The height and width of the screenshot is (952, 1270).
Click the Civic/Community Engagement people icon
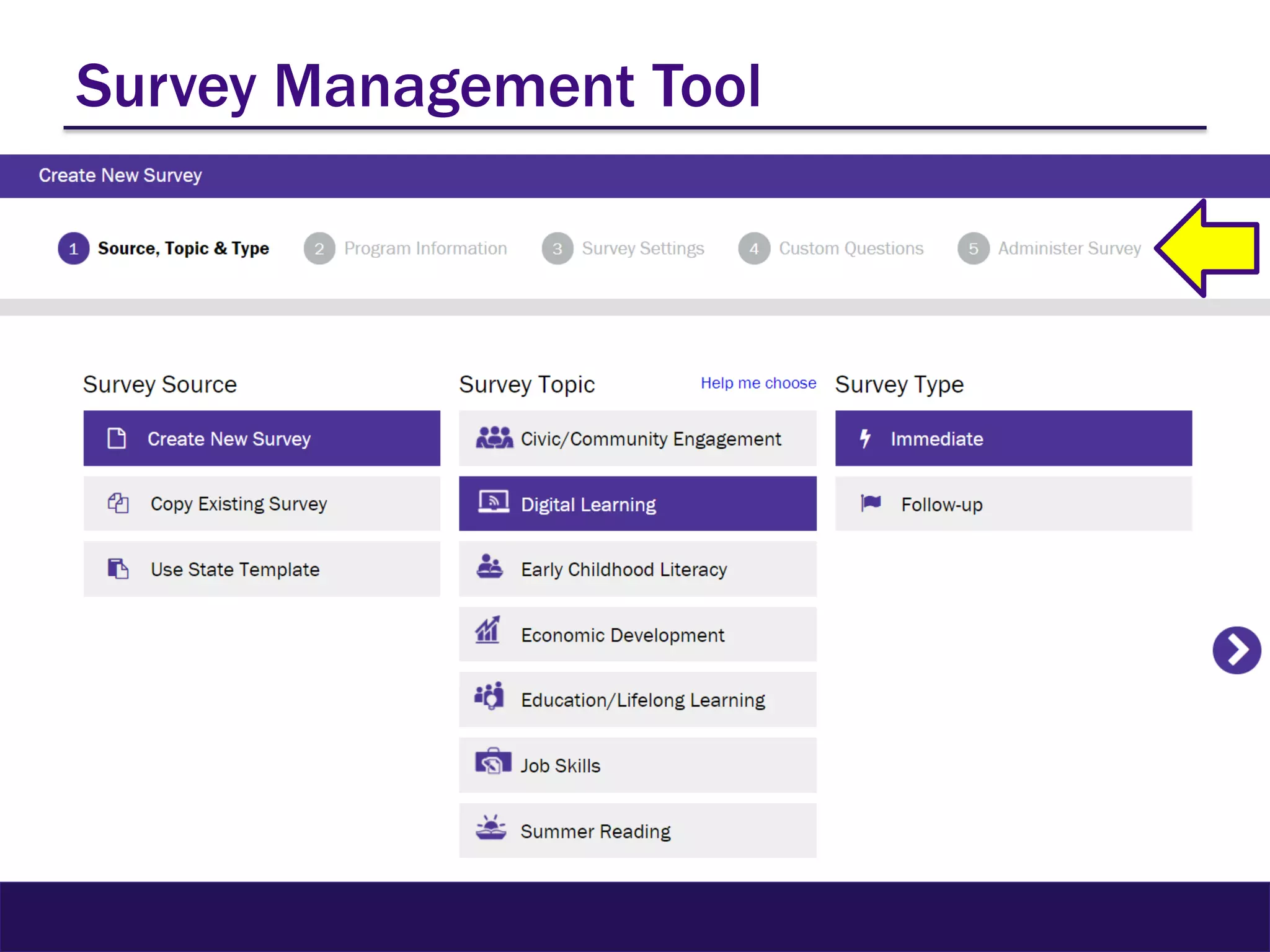coord(494,437)
